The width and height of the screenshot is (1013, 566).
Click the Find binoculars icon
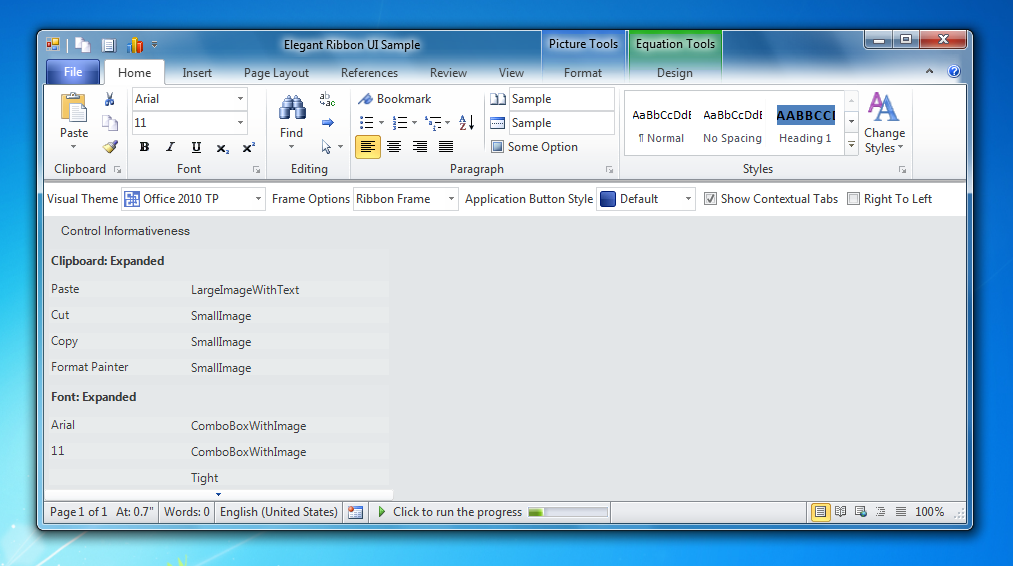pyautogui.click(x=292, y=108)
